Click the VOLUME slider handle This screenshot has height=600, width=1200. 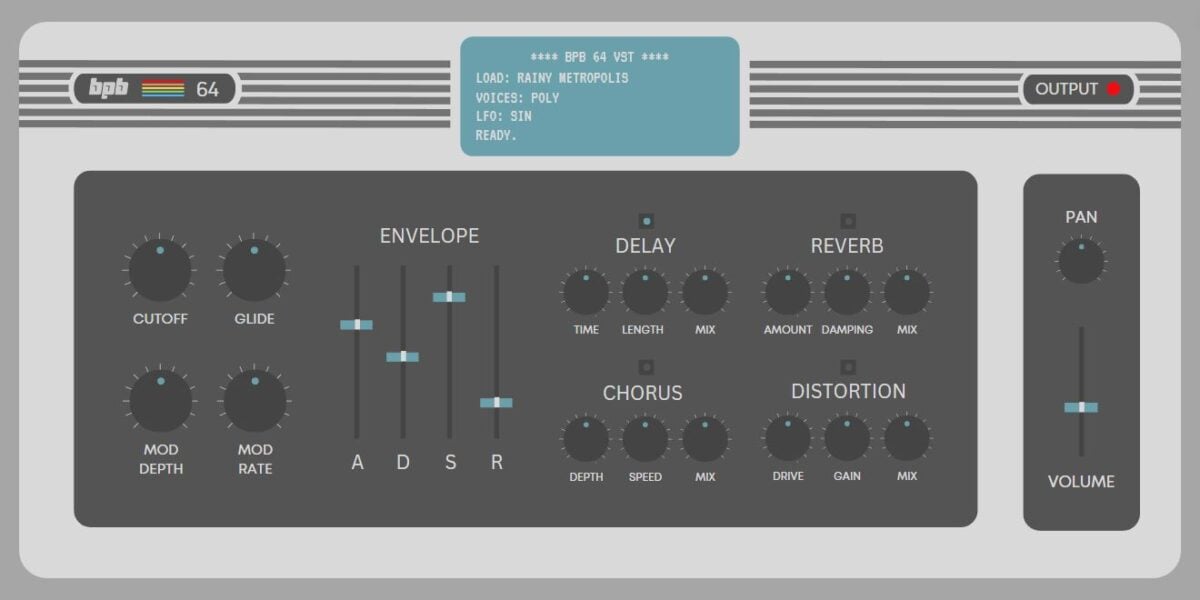tap(1081, 406)
